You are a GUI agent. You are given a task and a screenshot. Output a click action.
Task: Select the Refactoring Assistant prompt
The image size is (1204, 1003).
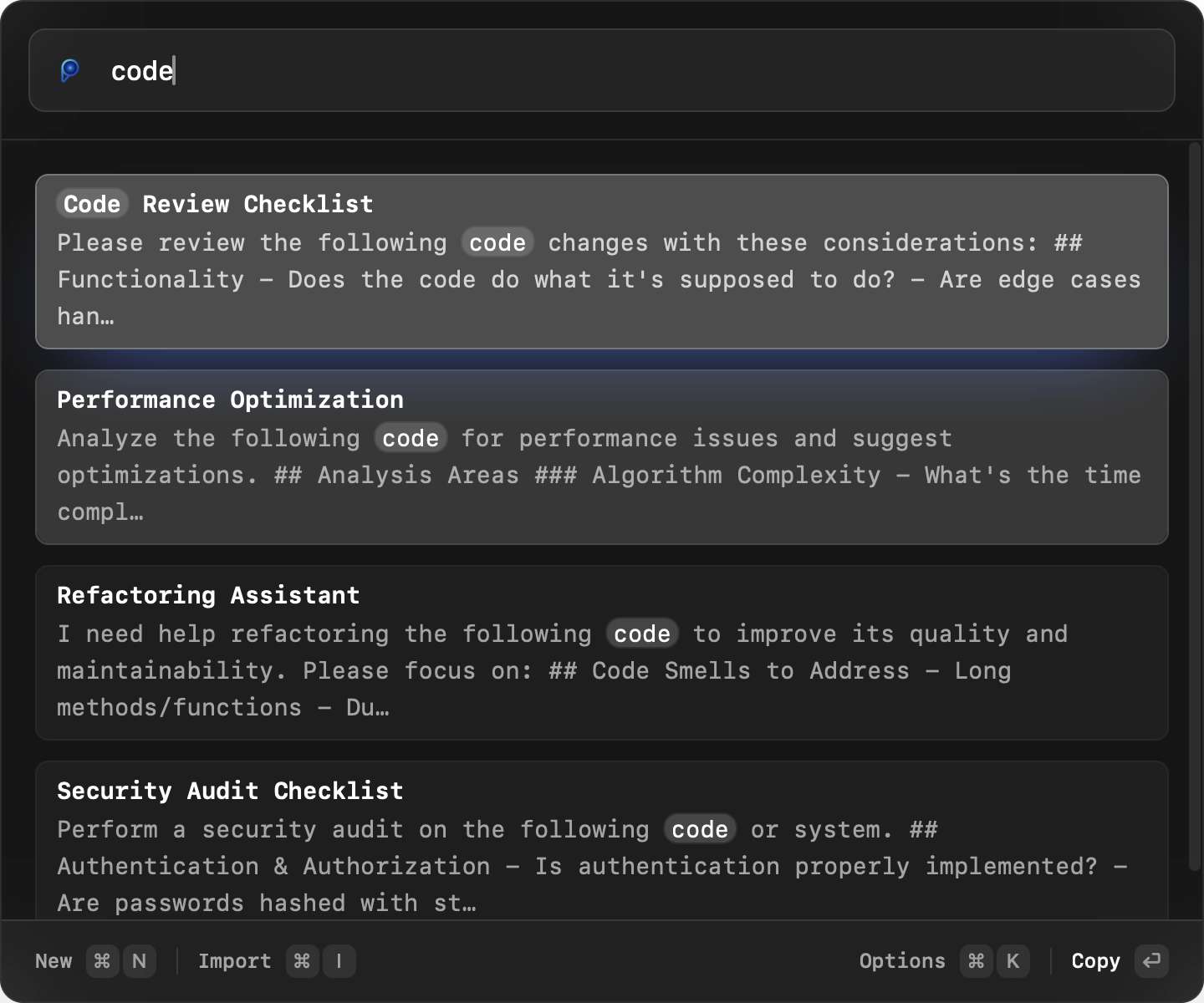[602, 651]
